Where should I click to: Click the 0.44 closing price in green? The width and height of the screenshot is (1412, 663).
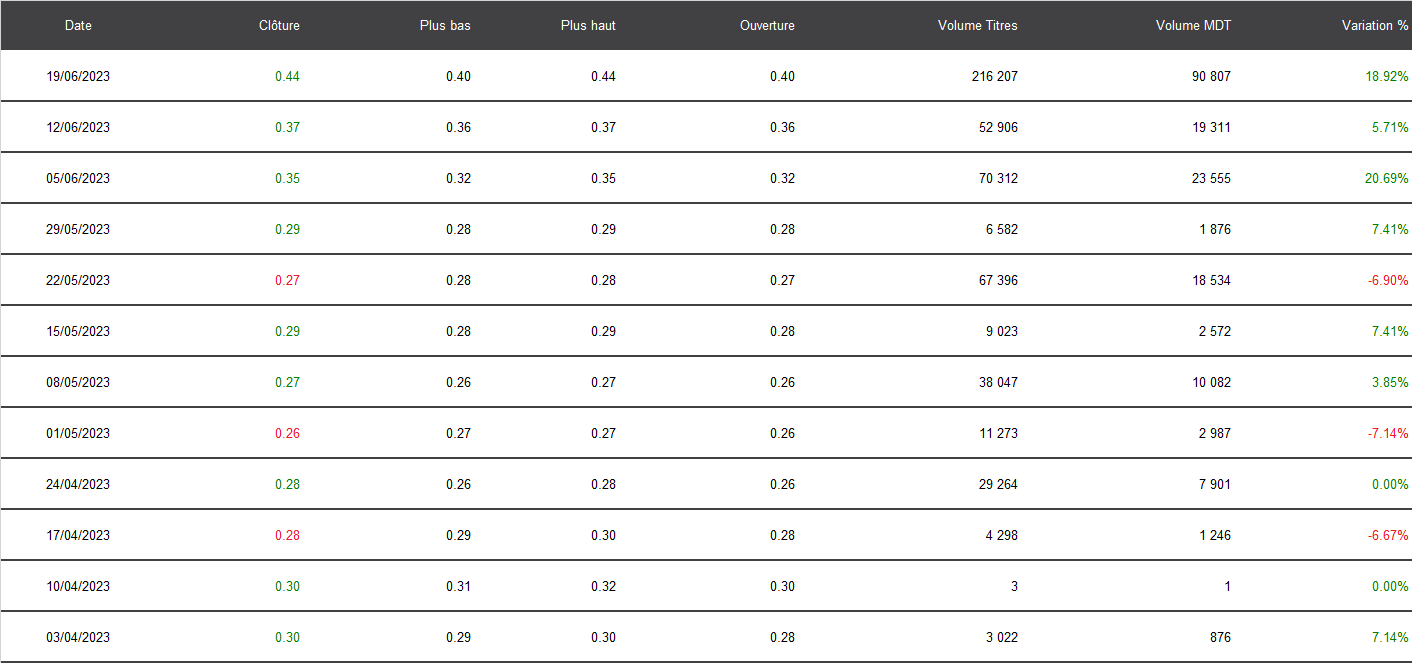tap(287, 76)
